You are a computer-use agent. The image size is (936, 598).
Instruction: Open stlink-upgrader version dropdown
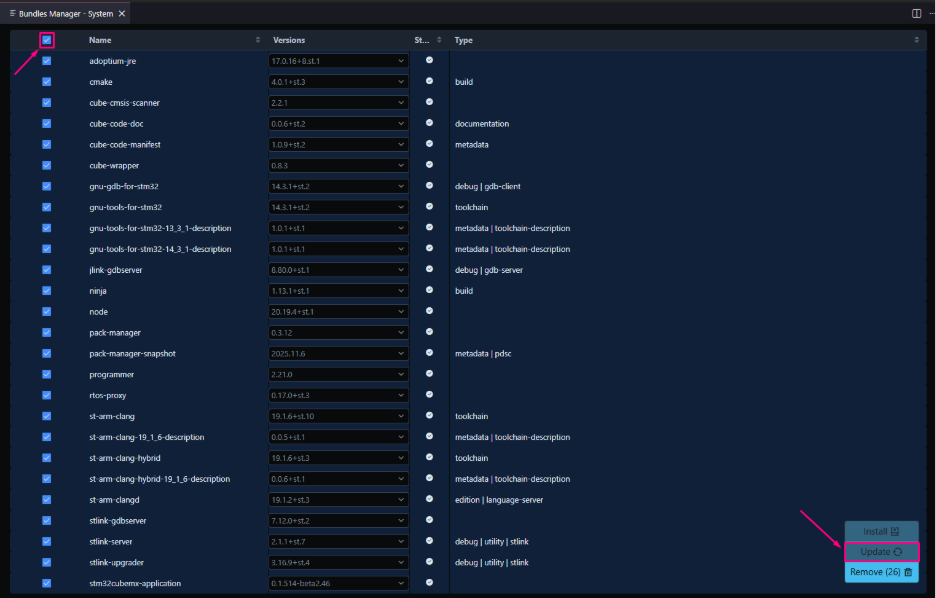(338, 562)
